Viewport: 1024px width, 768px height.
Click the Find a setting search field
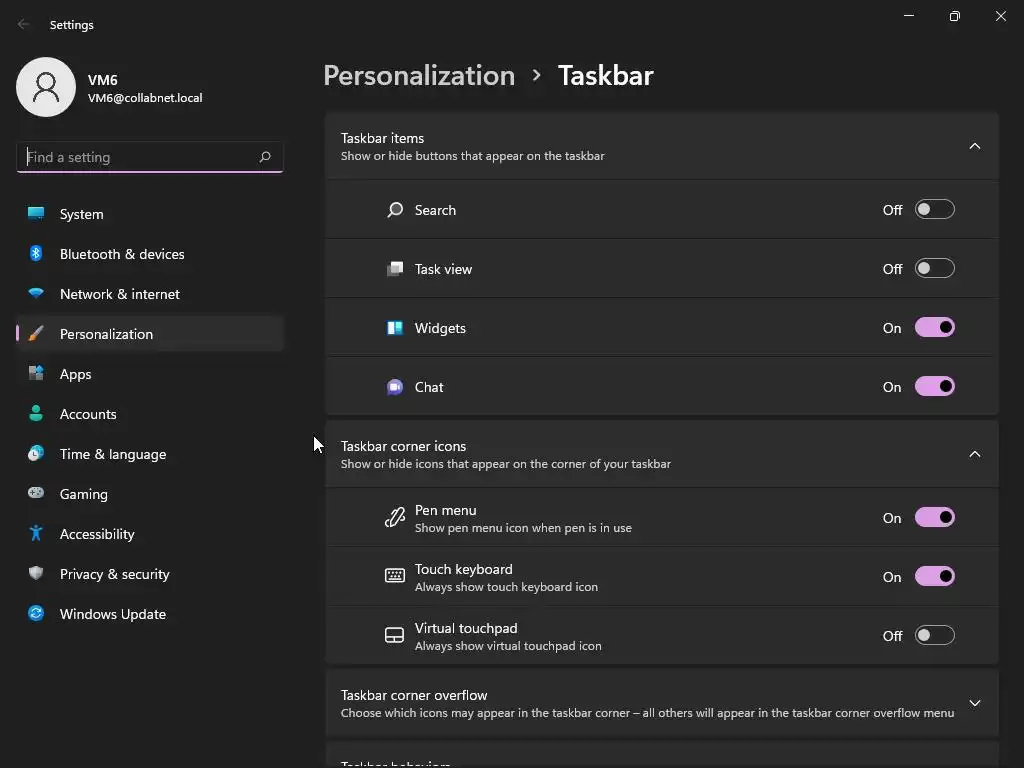(138, 157)
